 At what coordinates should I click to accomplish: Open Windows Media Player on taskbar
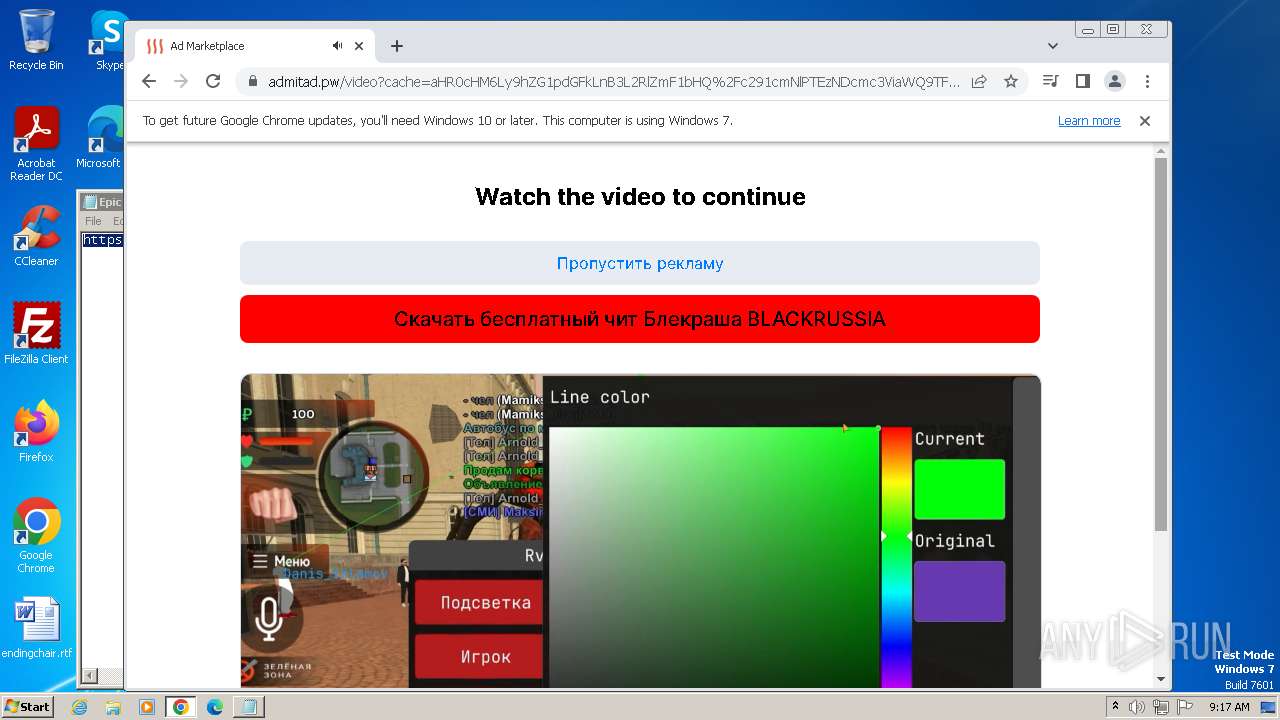tap(147, 707)
